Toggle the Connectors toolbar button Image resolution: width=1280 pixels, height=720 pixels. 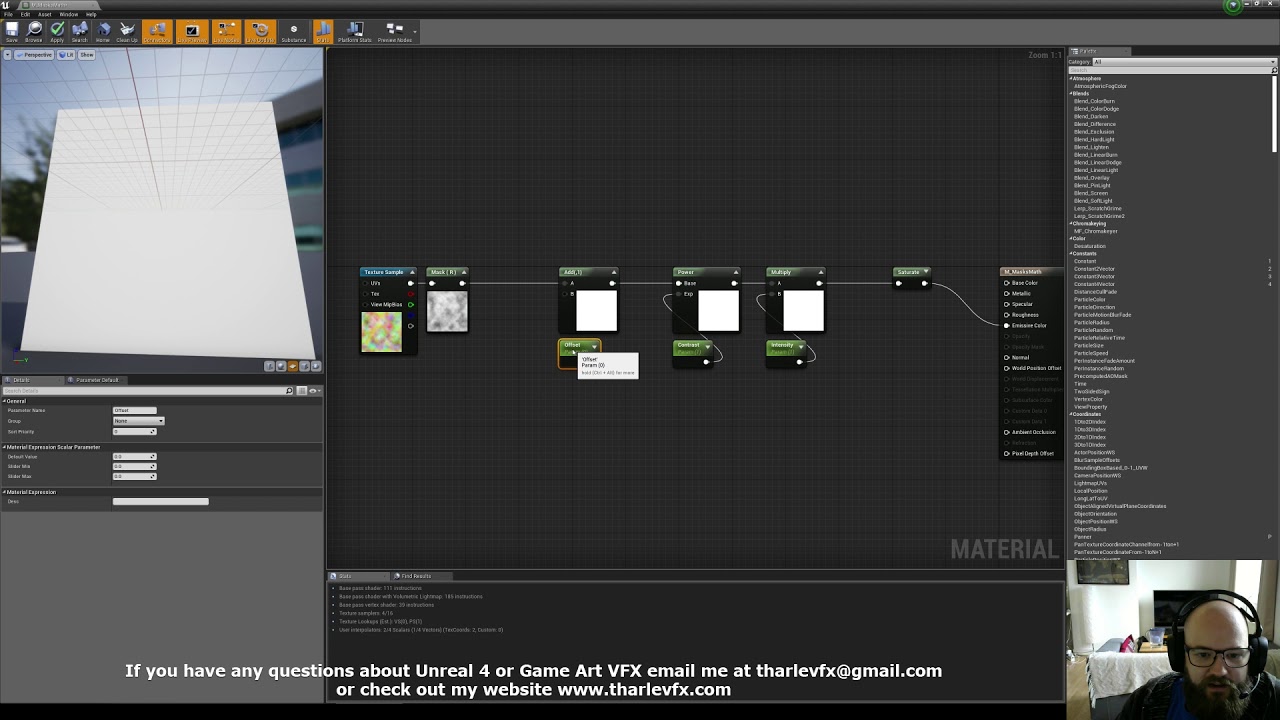click(157, 32)
